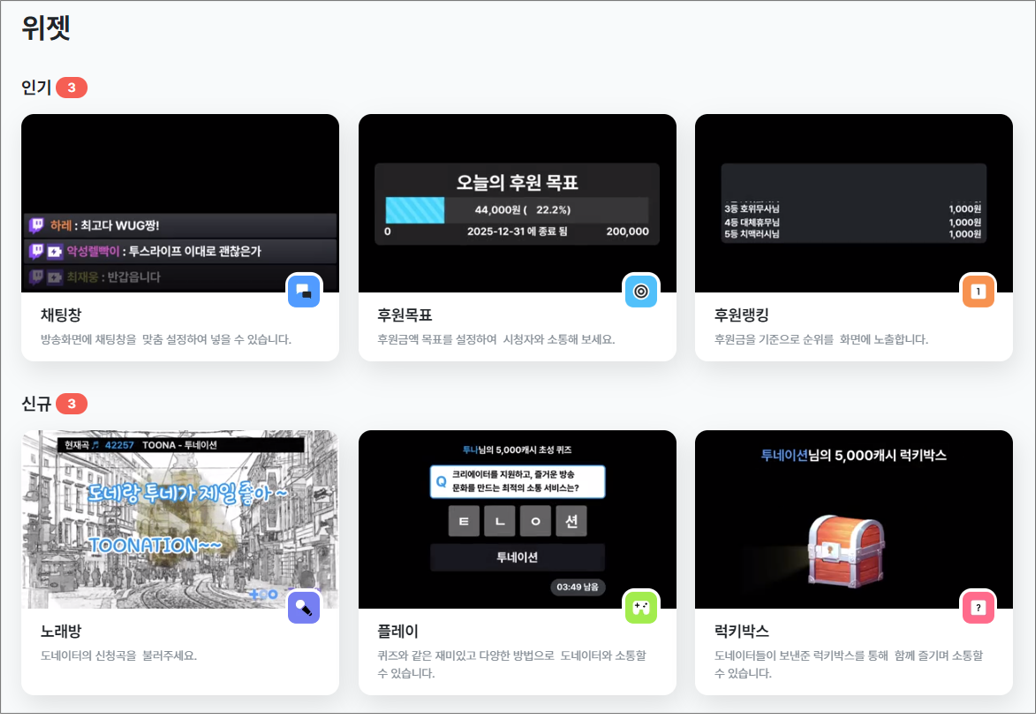Click the purple microphone karaoke icon
The image size is (1036, 714).
[304, 607]
